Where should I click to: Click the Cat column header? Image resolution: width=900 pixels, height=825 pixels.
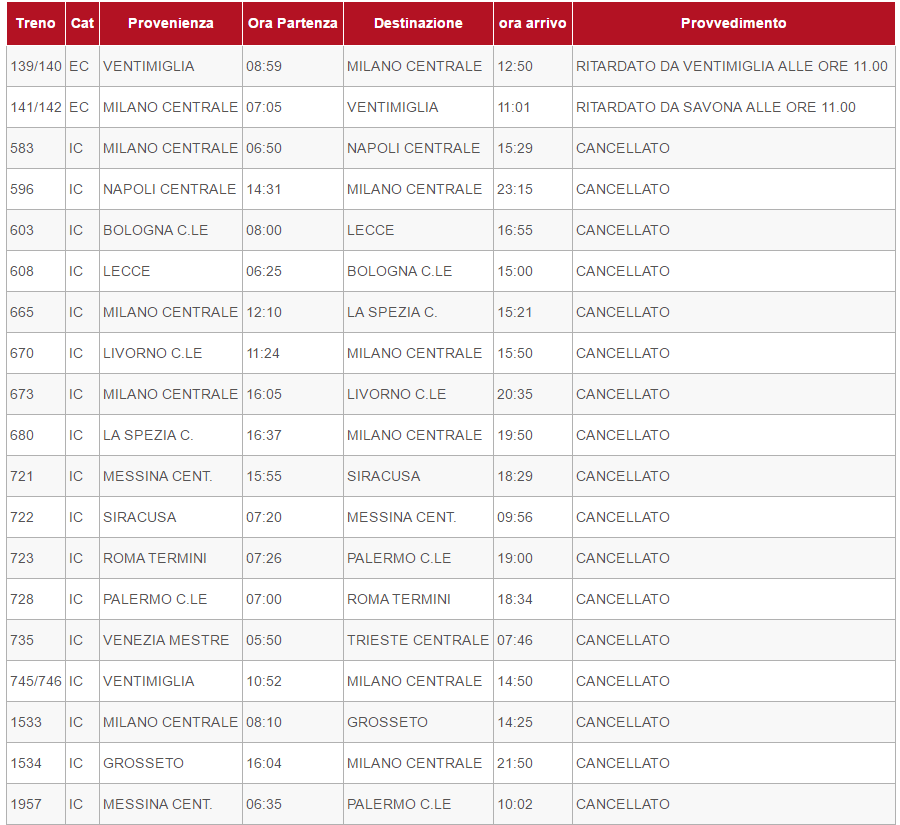[82, 23]
